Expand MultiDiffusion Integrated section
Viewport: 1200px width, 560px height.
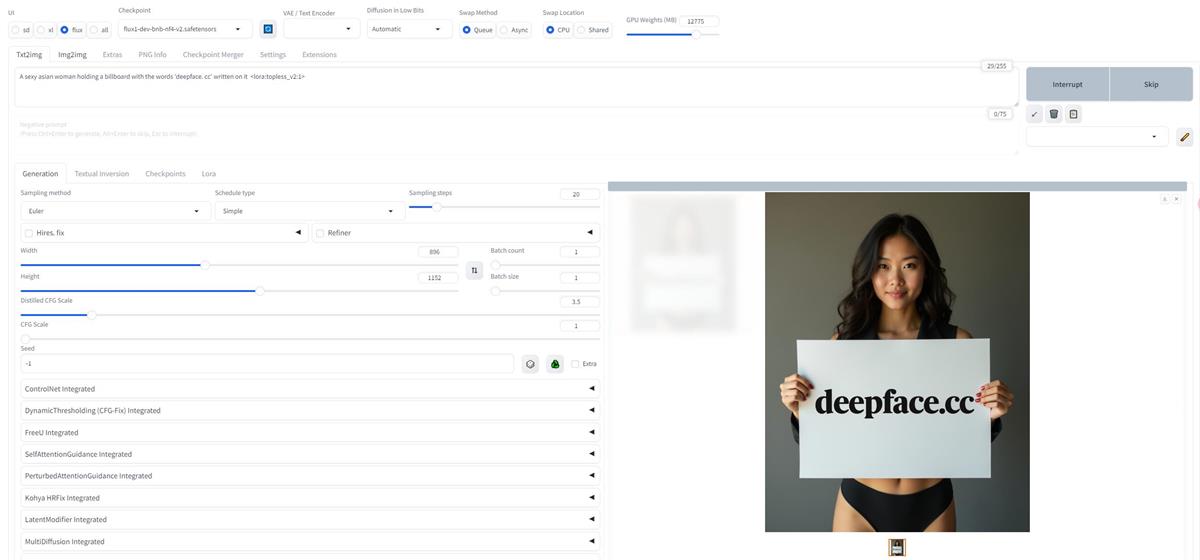pyautogui.click(x=310, y=542)
